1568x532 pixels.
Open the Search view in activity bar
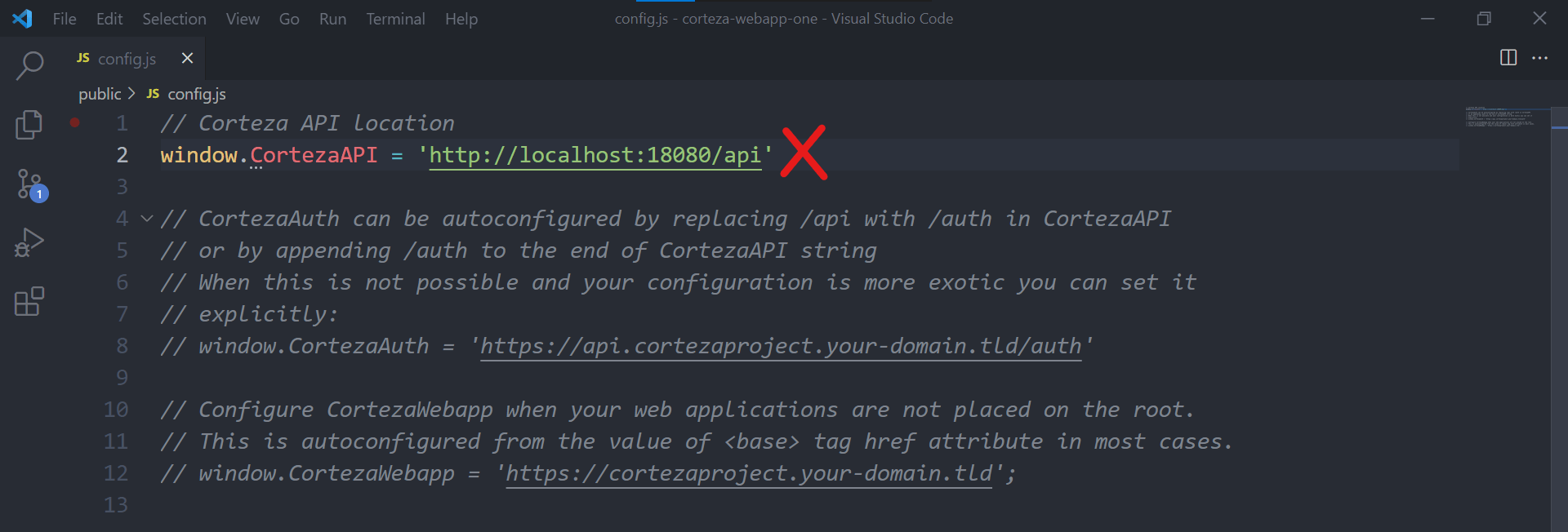[x=29, y=65]
